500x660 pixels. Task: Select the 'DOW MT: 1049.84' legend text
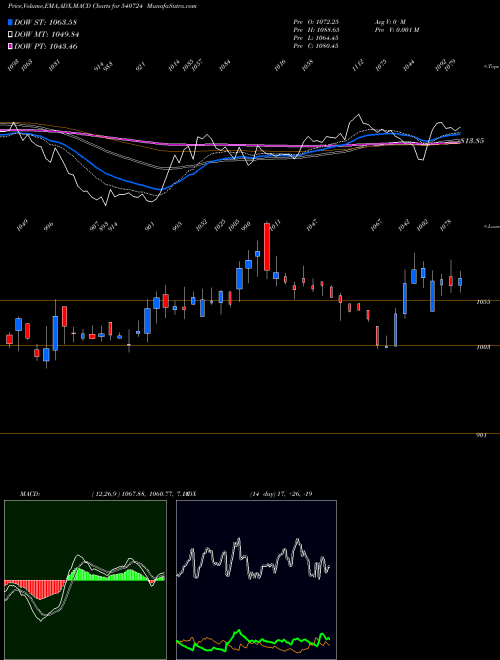tap(47, 35)
